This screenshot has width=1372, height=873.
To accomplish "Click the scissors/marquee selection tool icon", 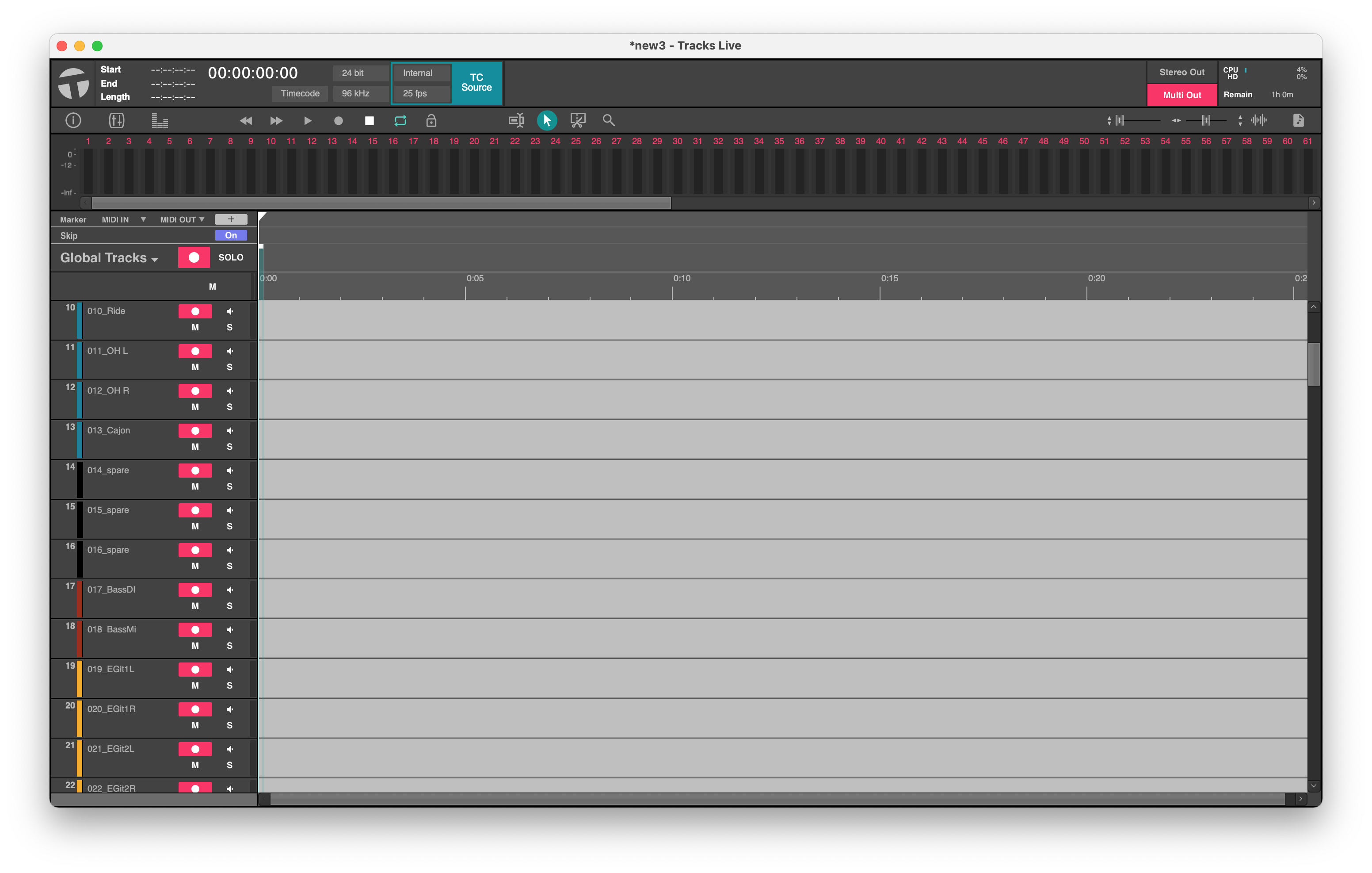I will pyautogui.click(x=578, y=120).
